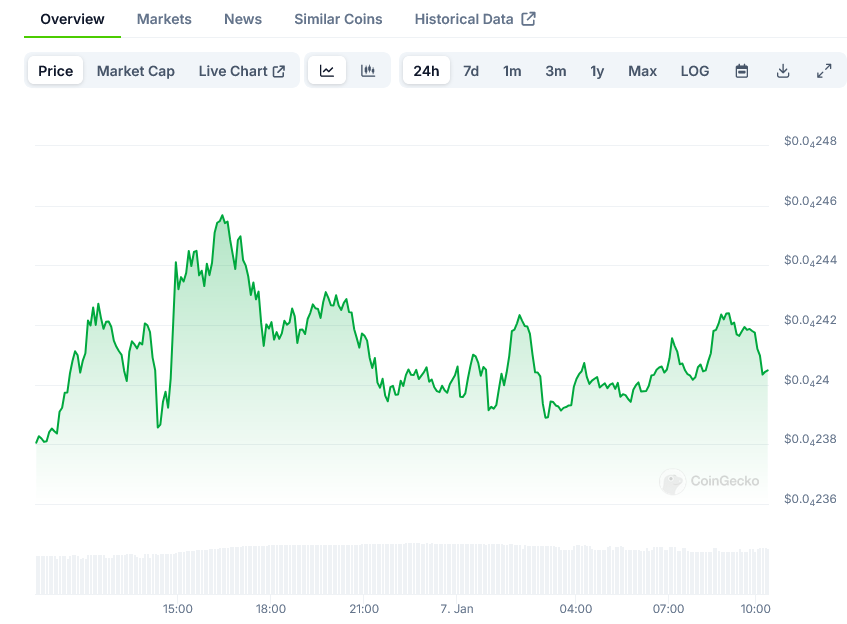The height and width of the screenshot is (624, 847).
Task: Select the 3m range button
Action: [555, 71]
